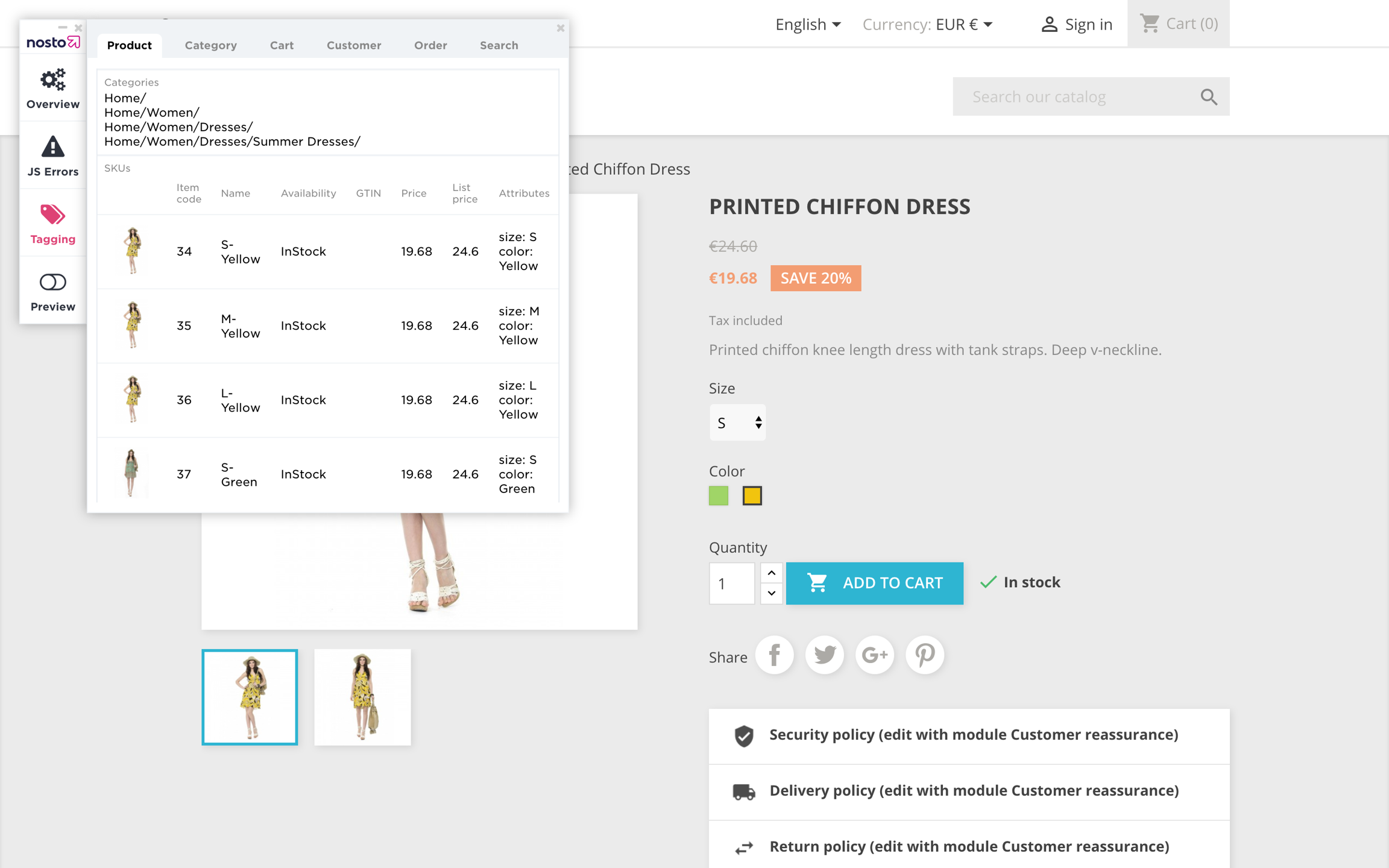Select the Tagging tag icon
The height and width of the screenshot is (868, 1389).
pyautogui.click(x=52, y=215)
